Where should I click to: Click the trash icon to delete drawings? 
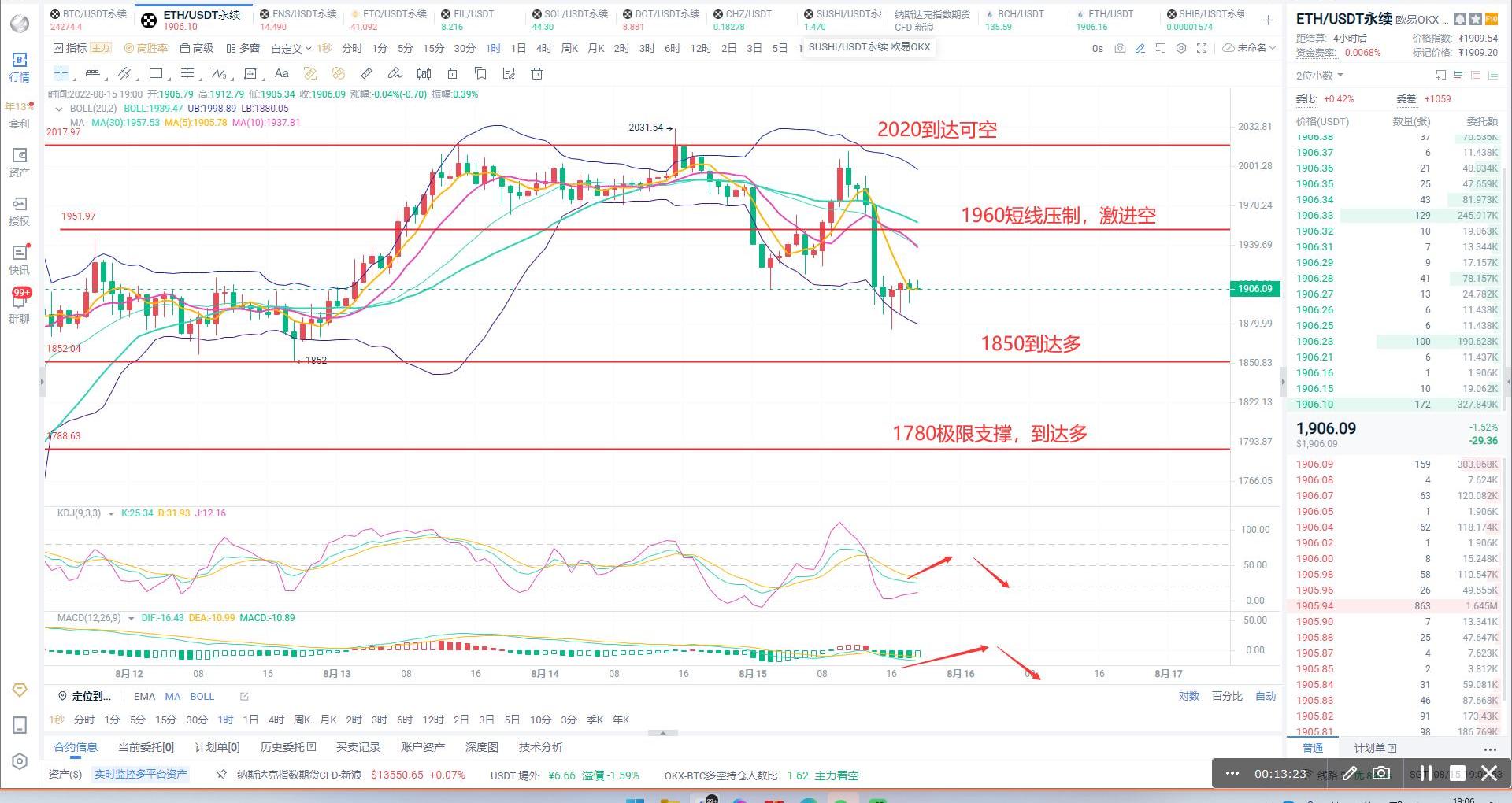(x=537, y=74)
